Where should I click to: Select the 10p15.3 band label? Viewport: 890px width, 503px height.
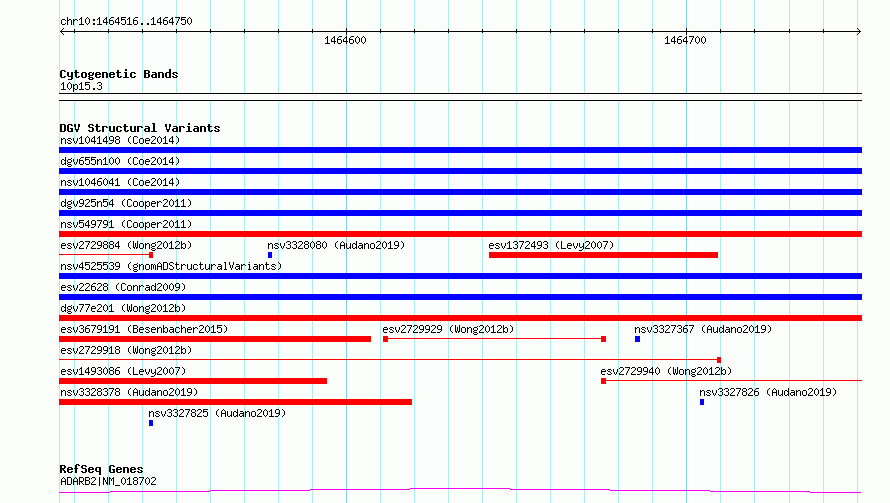click(81, 86)
